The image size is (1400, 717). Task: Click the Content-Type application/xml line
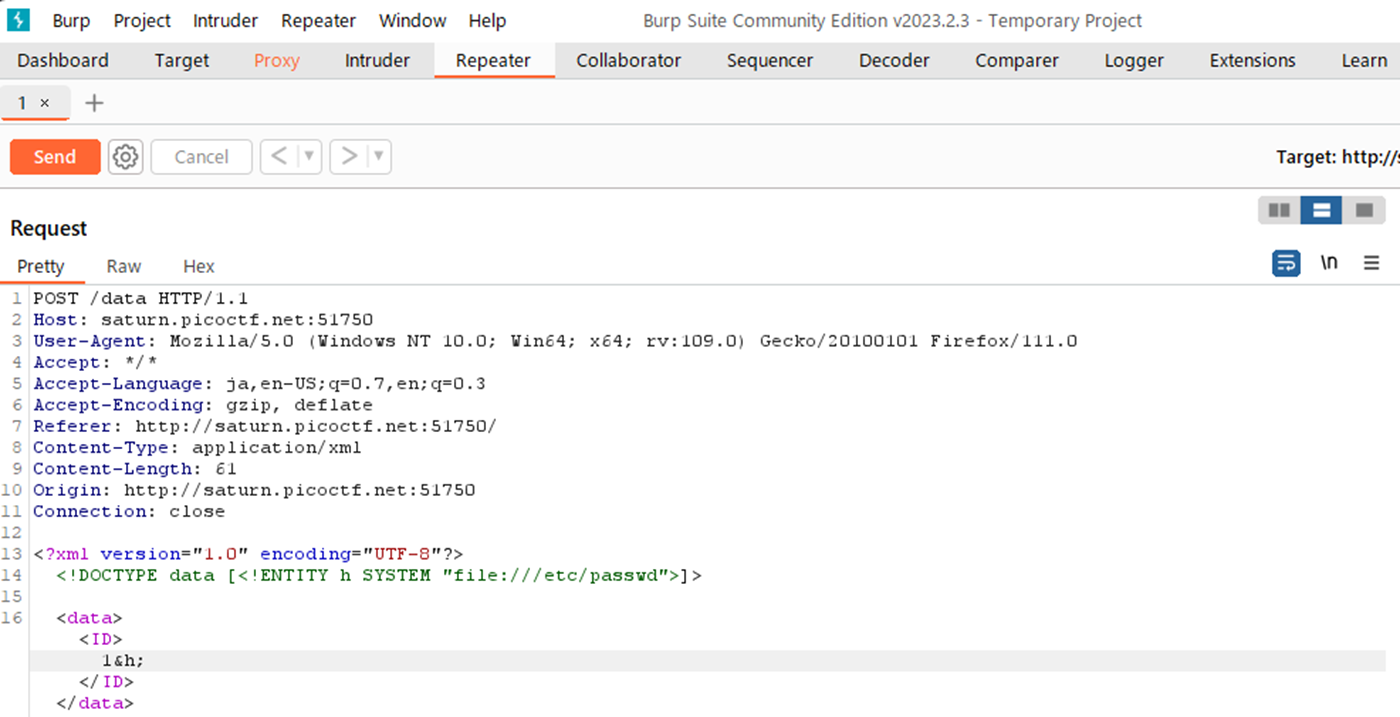pyautogui.click(x=197, y=448)
